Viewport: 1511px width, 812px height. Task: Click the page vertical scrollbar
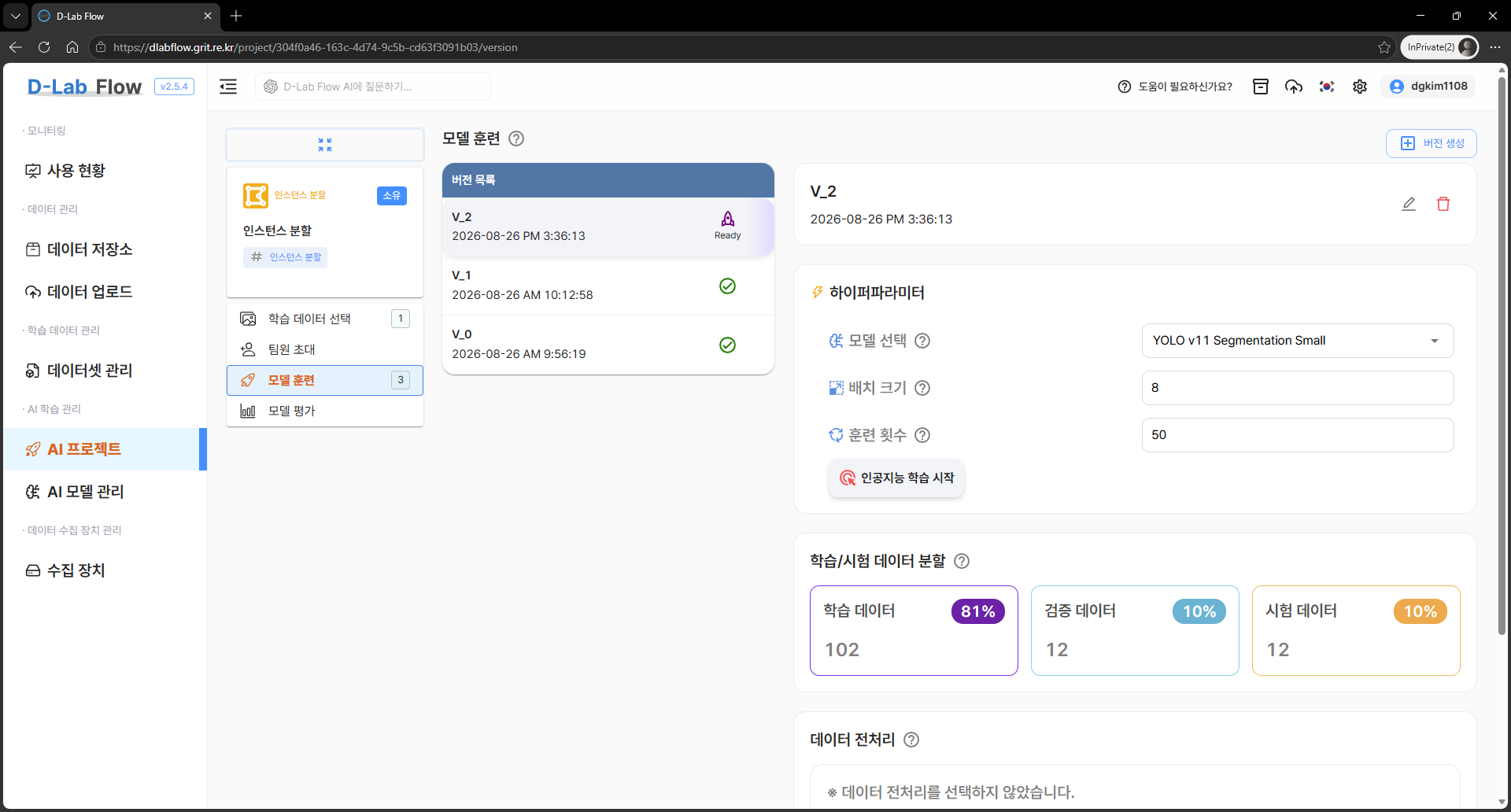[x=1502, y=354]
